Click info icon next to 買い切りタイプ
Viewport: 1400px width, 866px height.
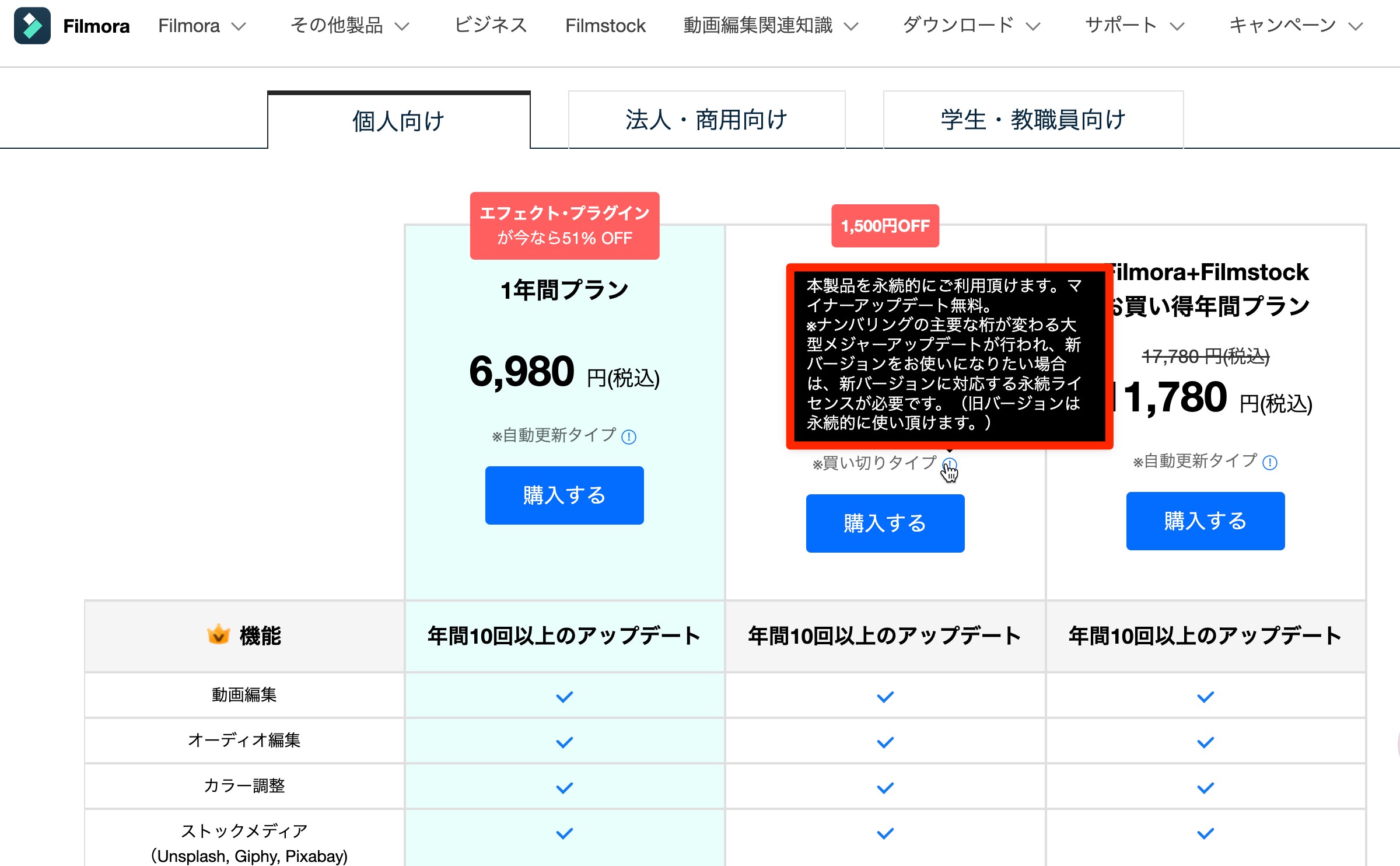pos(949,465)
